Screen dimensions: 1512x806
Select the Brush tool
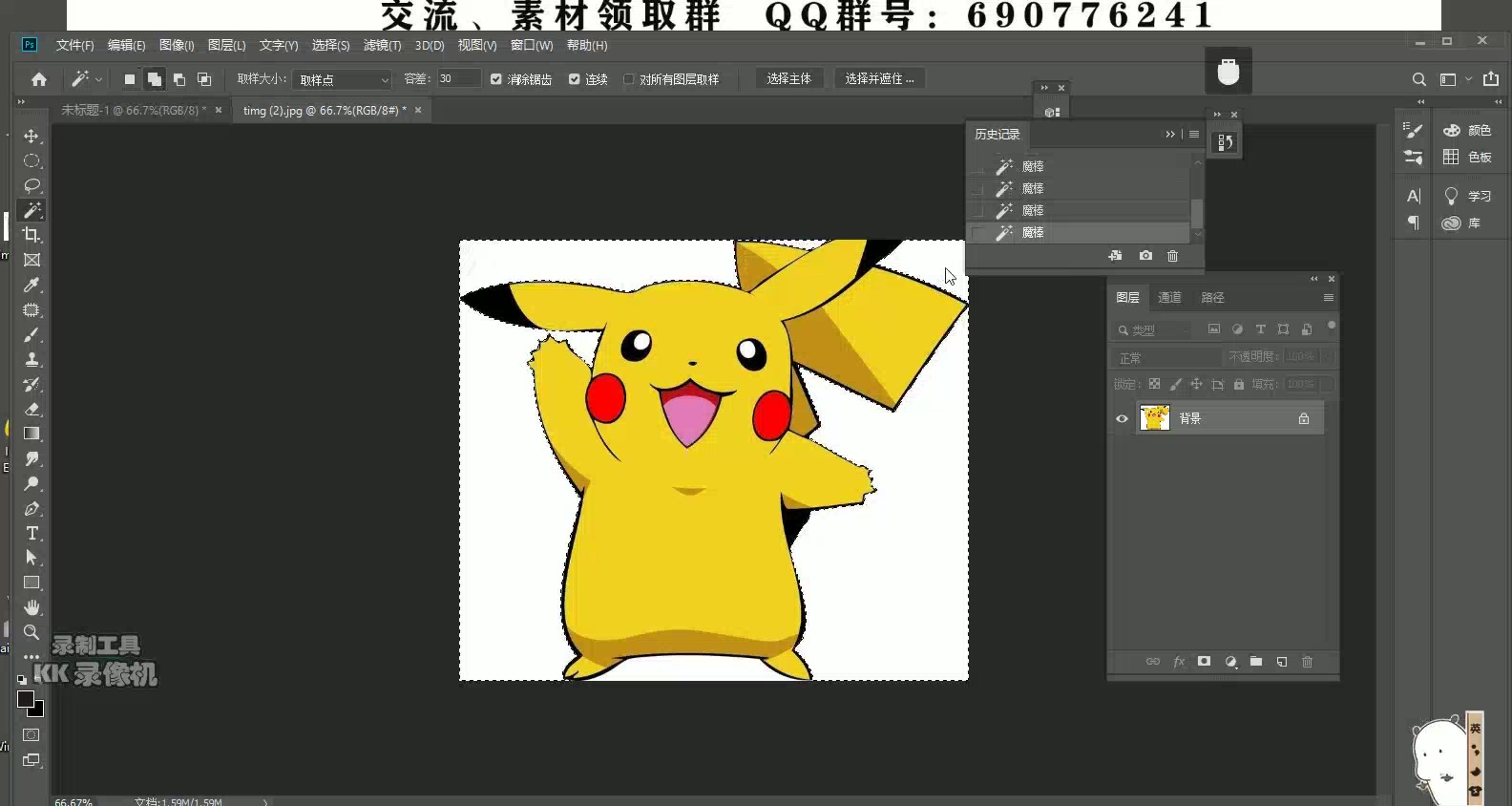(31, 334)
